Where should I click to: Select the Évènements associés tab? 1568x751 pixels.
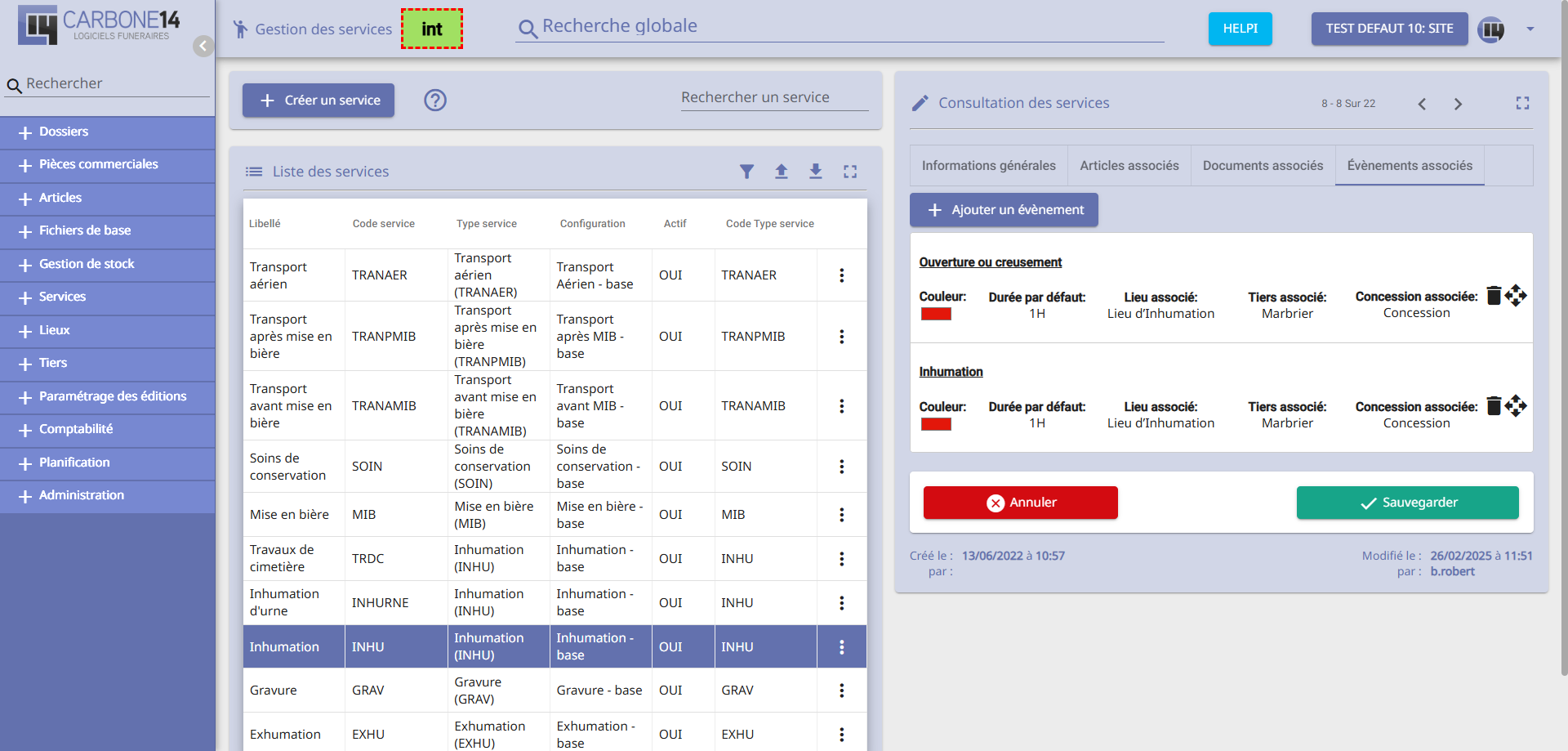coord(1410,166)
